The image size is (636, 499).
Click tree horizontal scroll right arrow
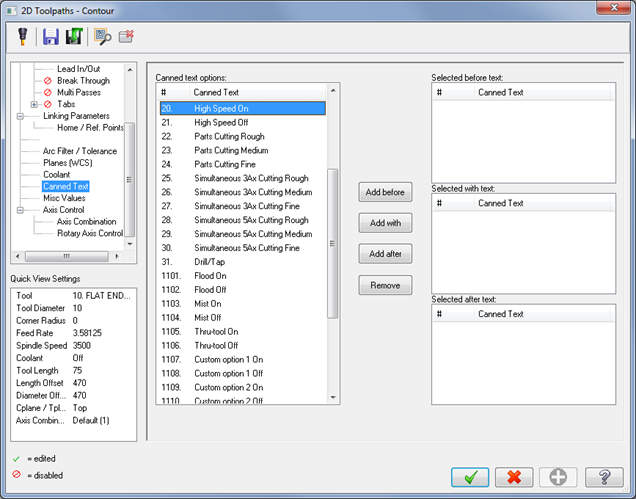(x=117, y=256)
